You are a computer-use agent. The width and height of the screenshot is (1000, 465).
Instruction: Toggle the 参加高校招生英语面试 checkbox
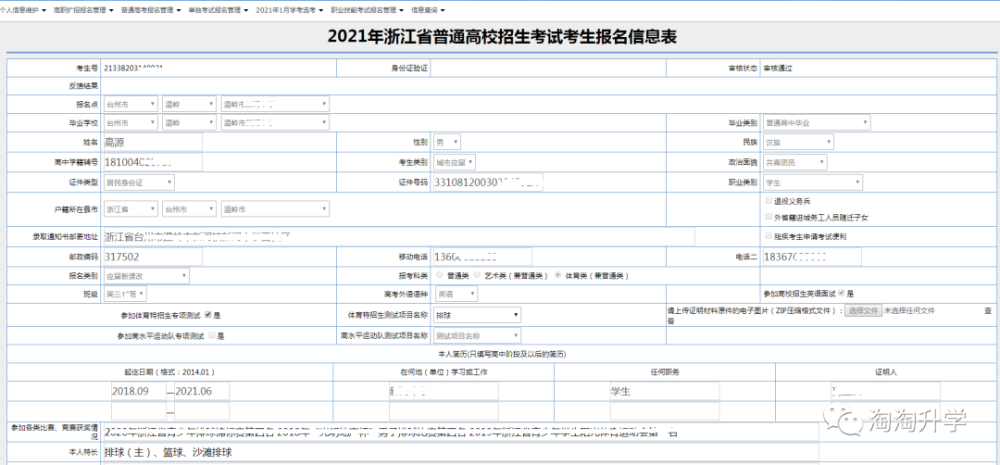point(841,293)
